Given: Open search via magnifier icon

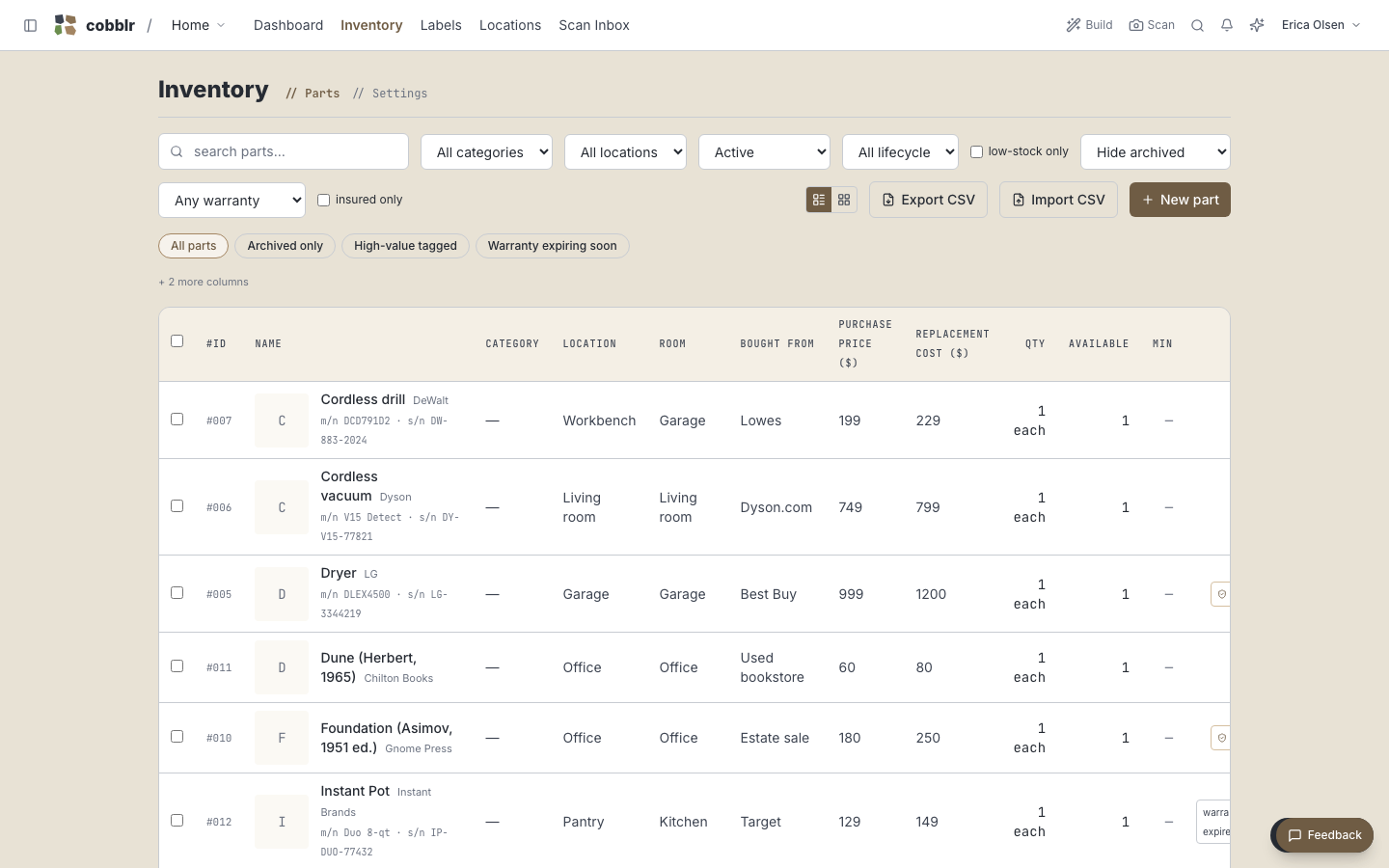Looking at the screenshot, I should click(x=1197, y=25).
